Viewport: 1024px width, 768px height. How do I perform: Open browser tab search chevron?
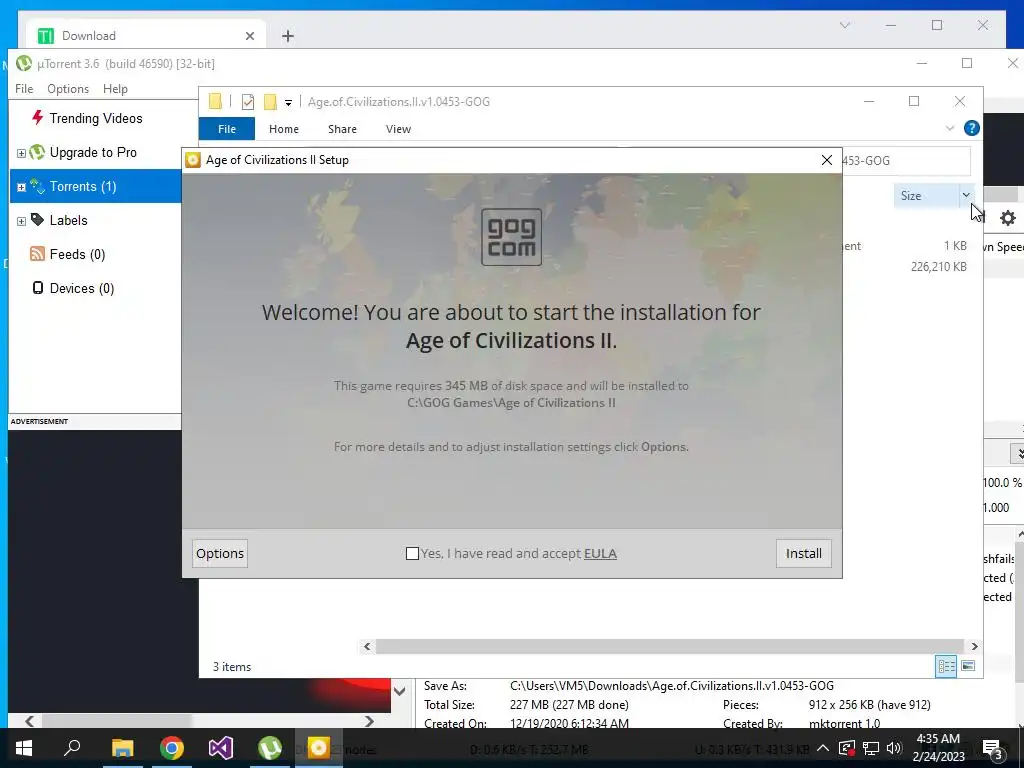click(844, 25)
